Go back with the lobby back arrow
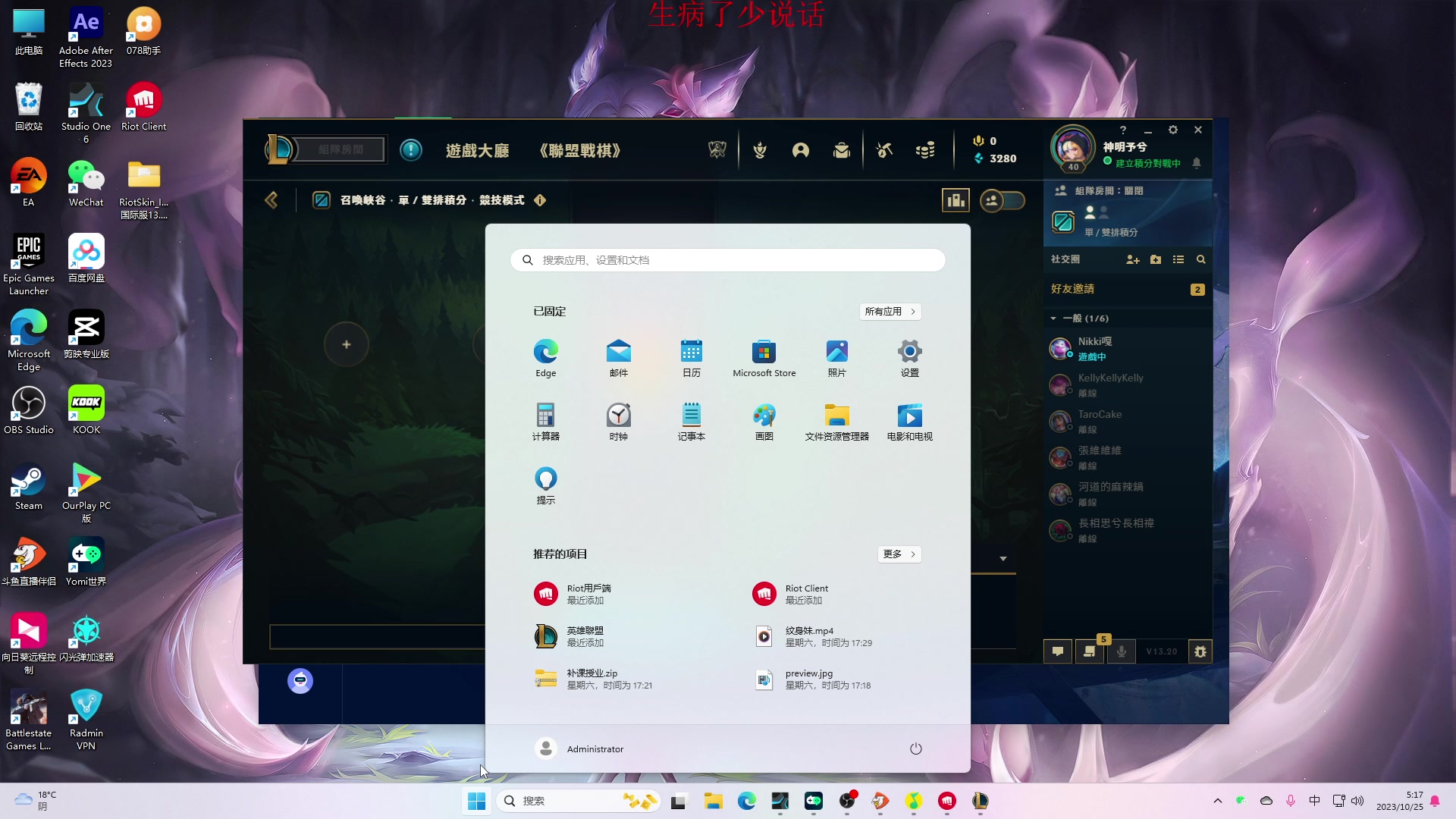The height and width of the screenshot is (819, 1456). (271, 200)
